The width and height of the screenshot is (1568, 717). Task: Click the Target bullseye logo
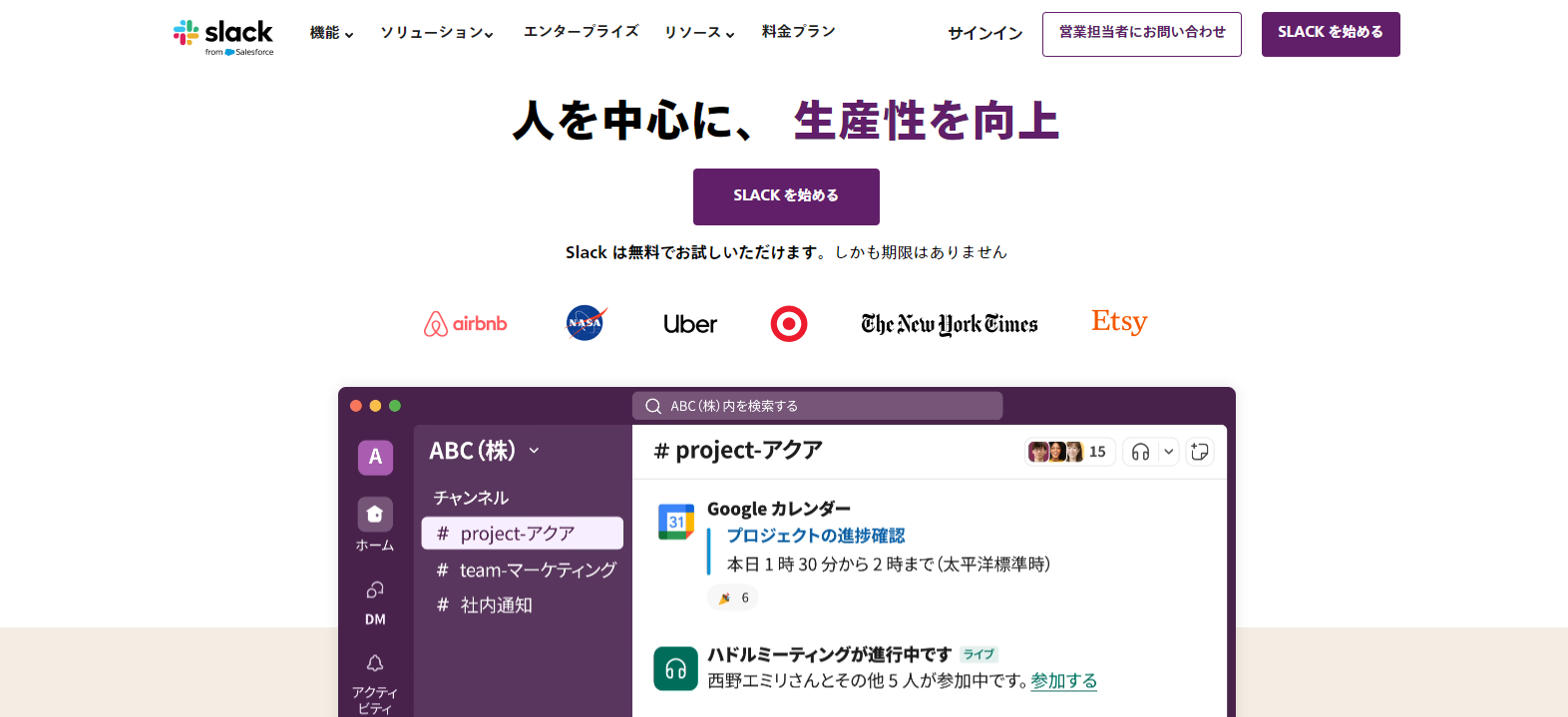[x=789, y=324]
